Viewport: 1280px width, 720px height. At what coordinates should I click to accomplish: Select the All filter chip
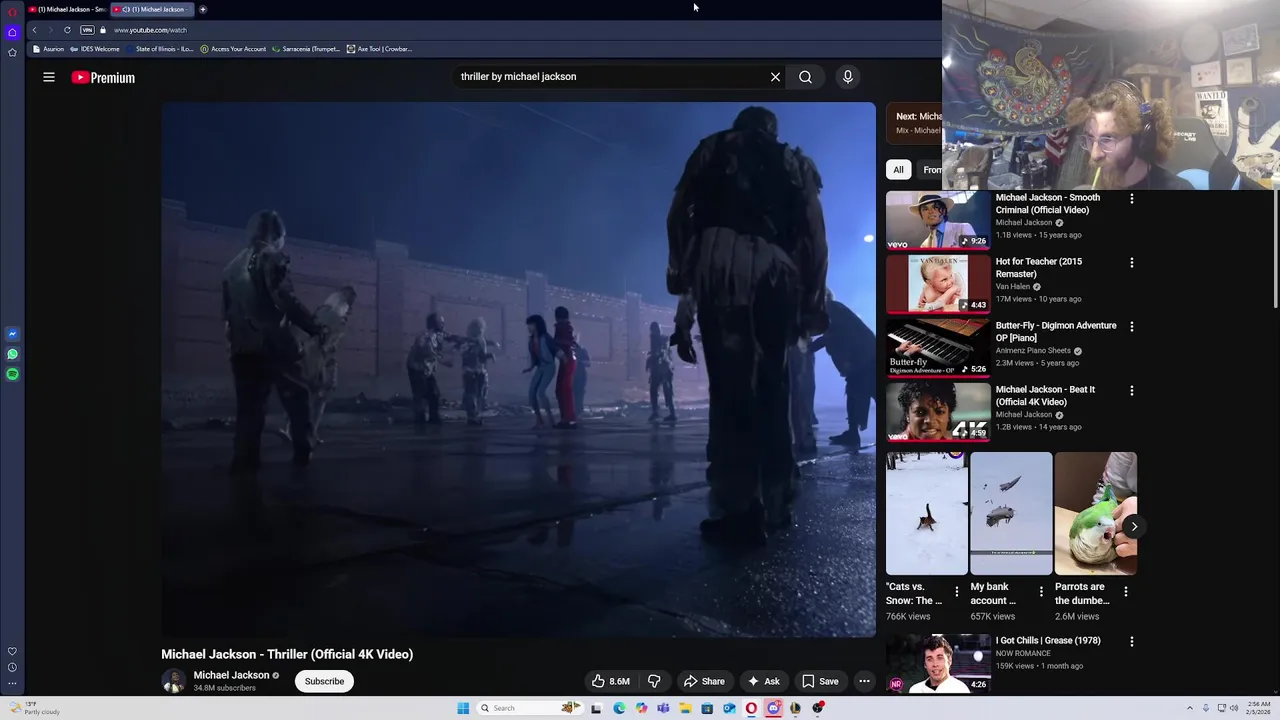click(x=898, y=170)
